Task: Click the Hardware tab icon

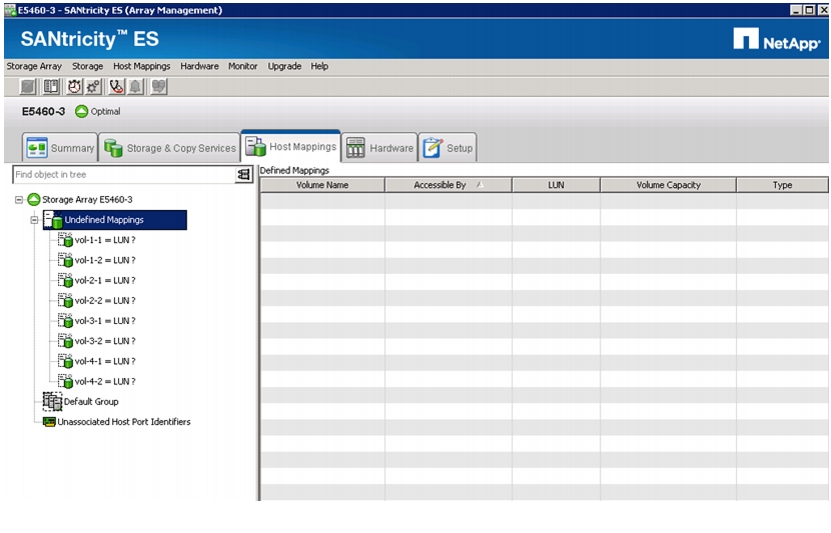Action: point(355,148)
